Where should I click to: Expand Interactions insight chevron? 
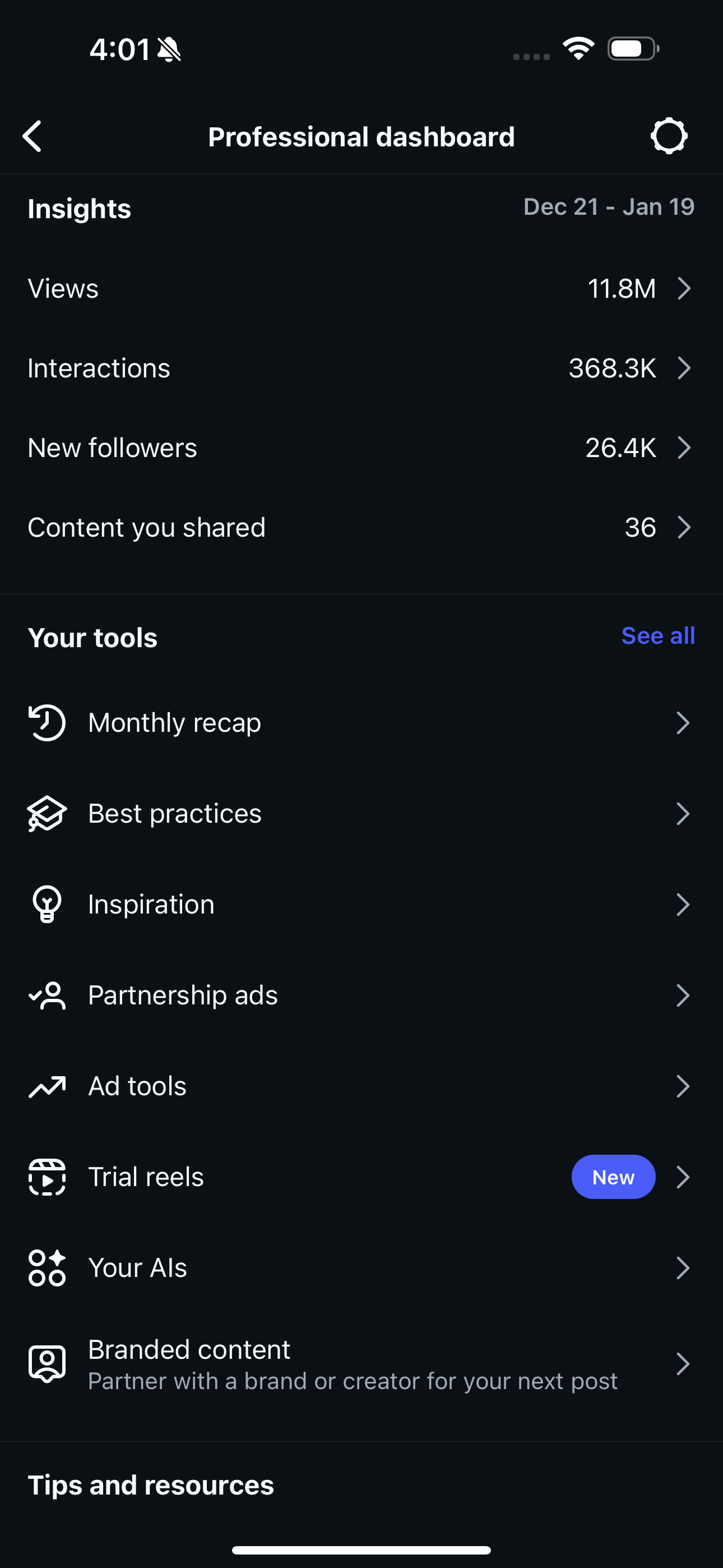[x=684, y=368]
